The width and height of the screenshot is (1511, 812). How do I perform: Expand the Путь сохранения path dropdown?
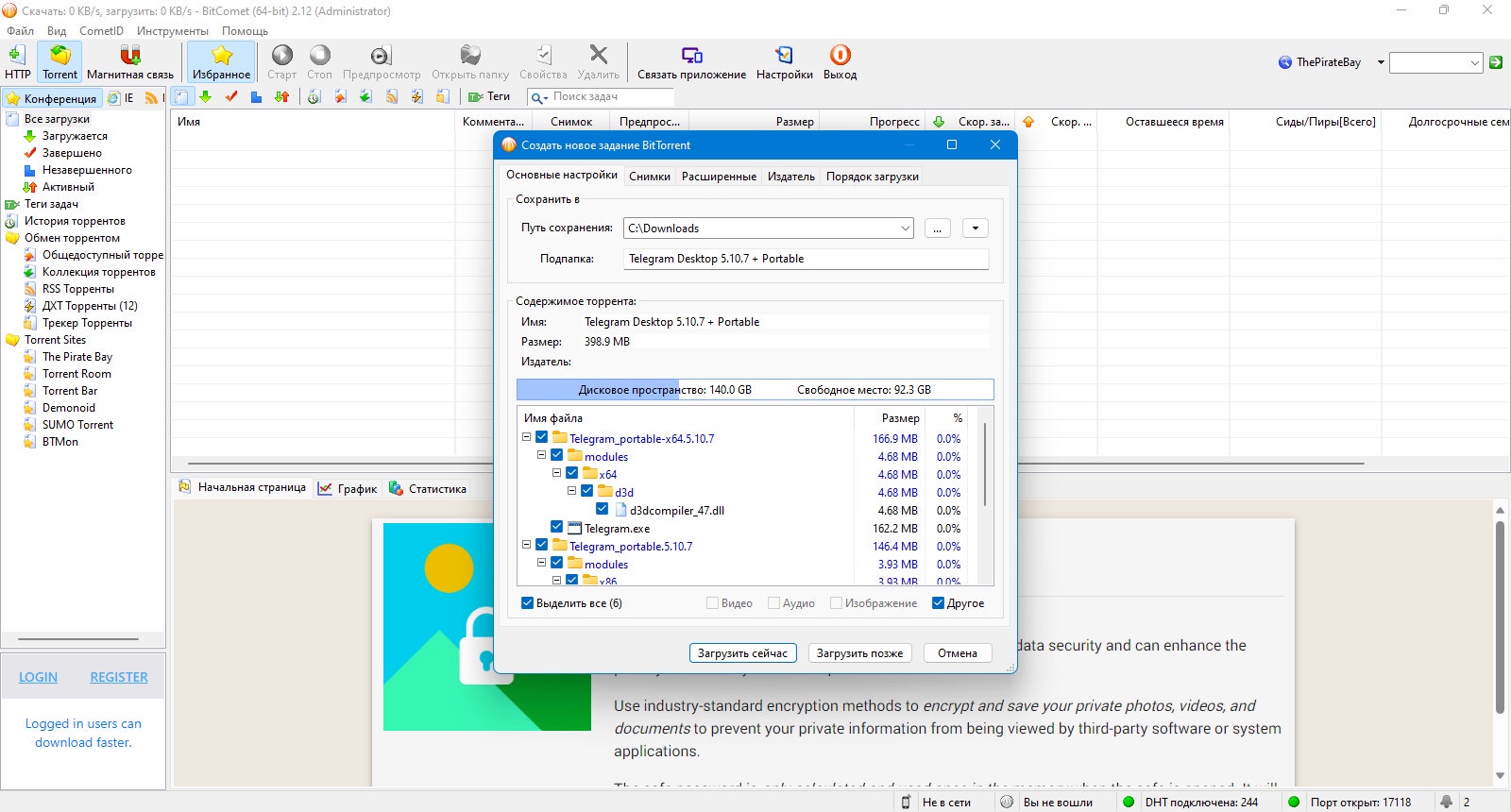point(905,228)
